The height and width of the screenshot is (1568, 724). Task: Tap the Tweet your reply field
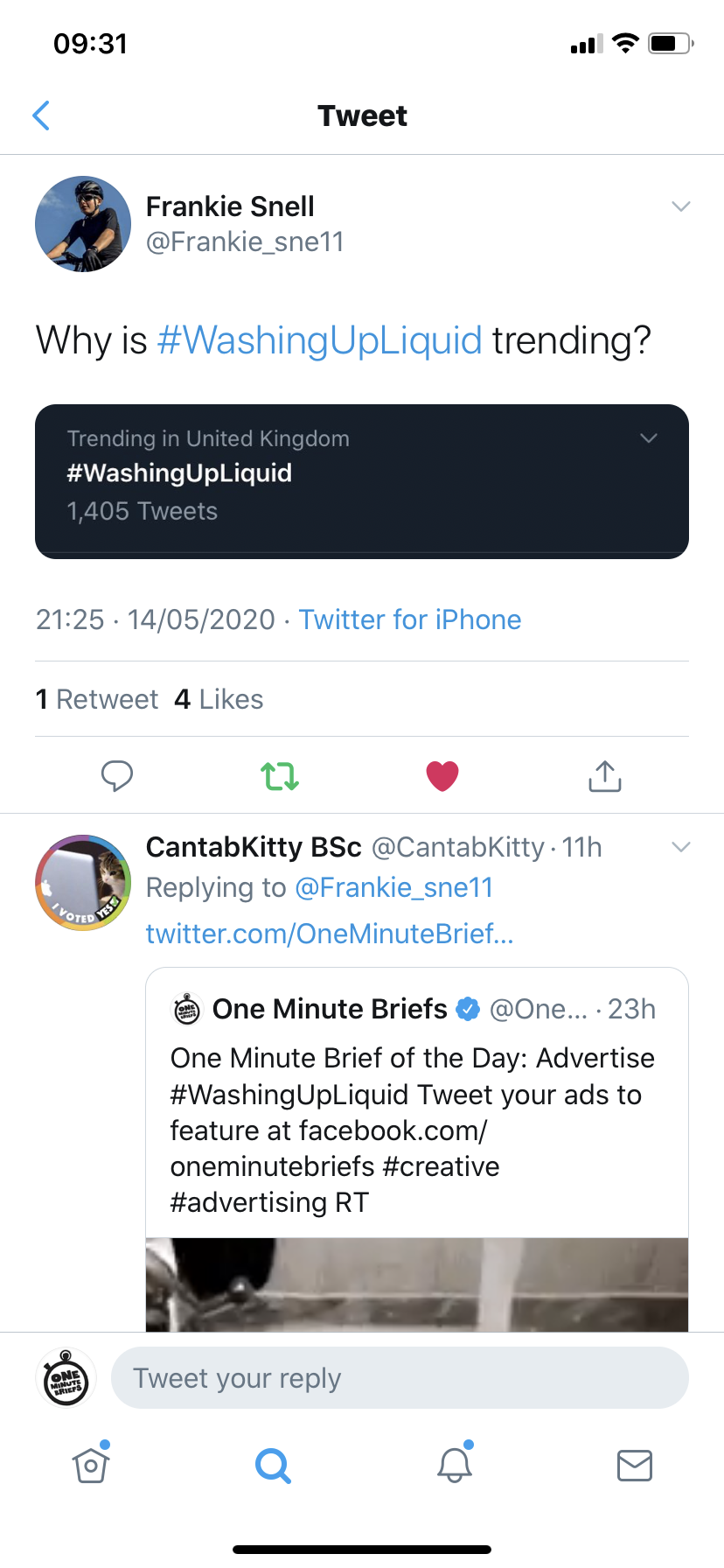click(x=400, y=1378)
